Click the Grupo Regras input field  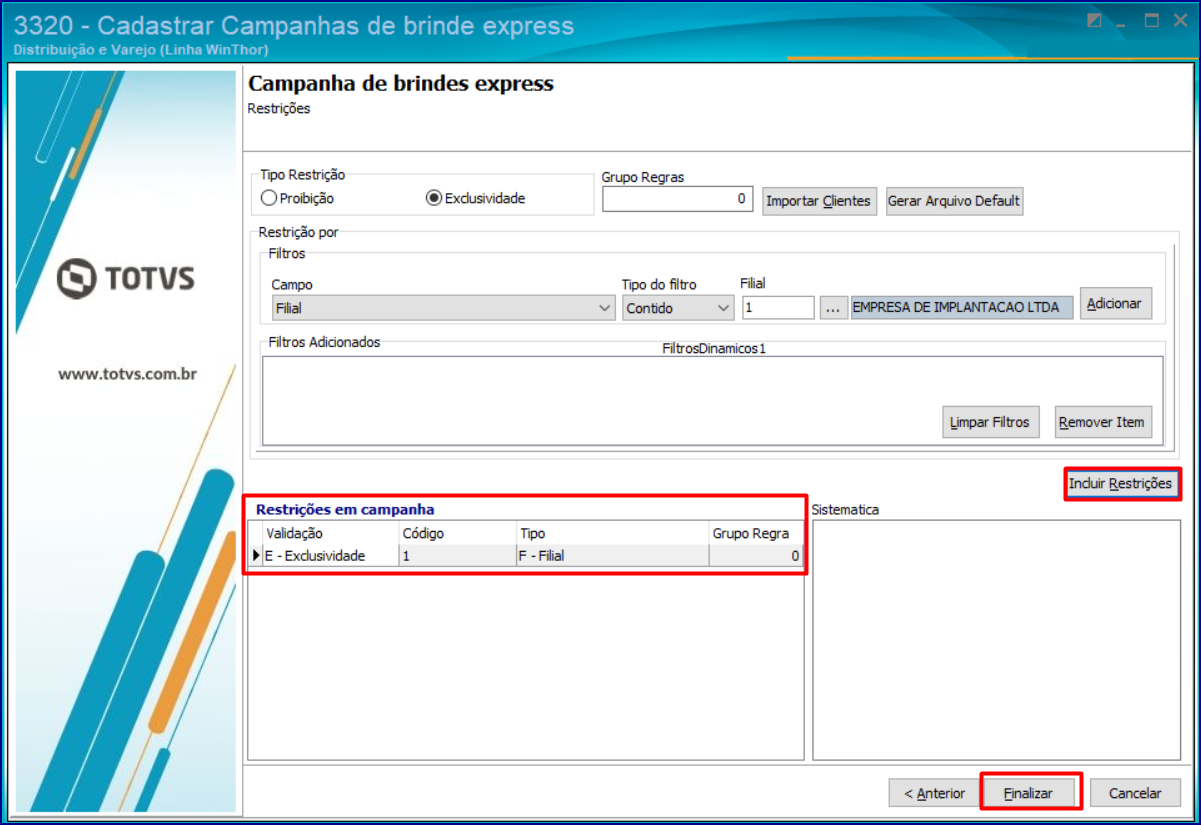coord(677,199)
